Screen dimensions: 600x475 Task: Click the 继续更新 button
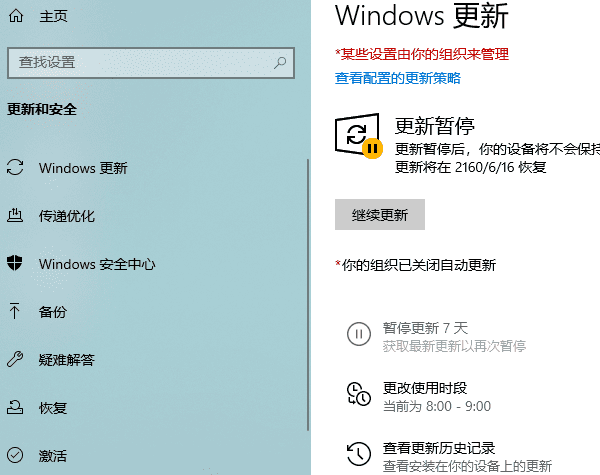380,215
